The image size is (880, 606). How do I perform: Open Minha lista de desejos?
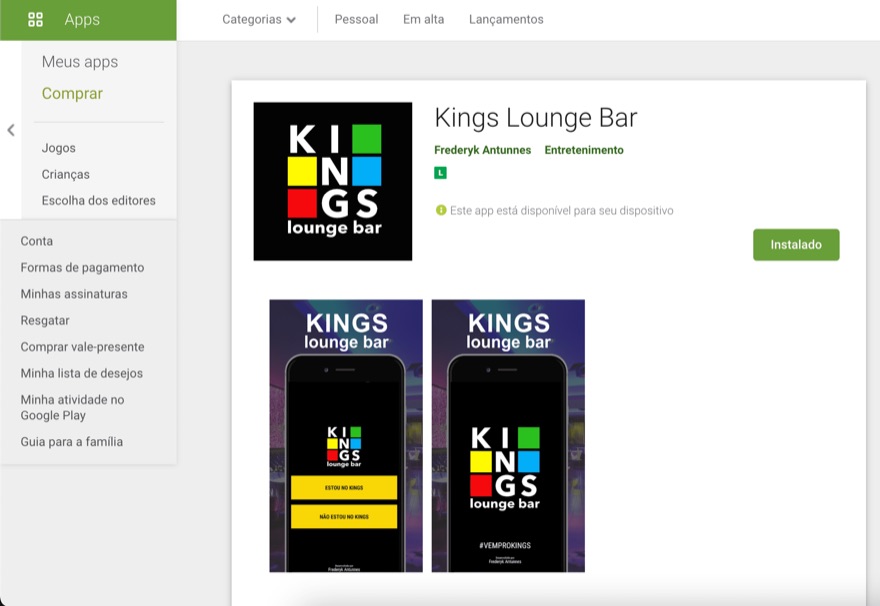[81, 373]
